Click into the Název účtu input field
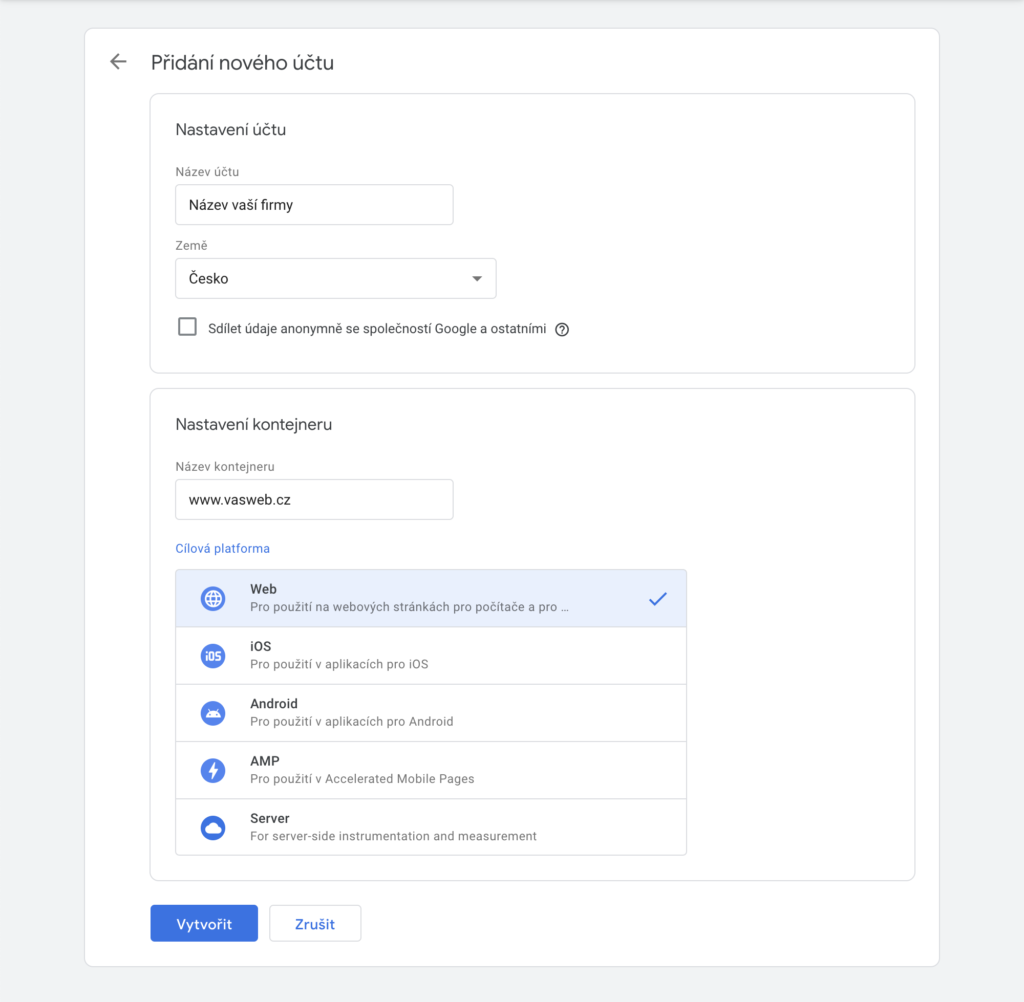Screen dimensions: 1024x1002 tap(314, 205)
